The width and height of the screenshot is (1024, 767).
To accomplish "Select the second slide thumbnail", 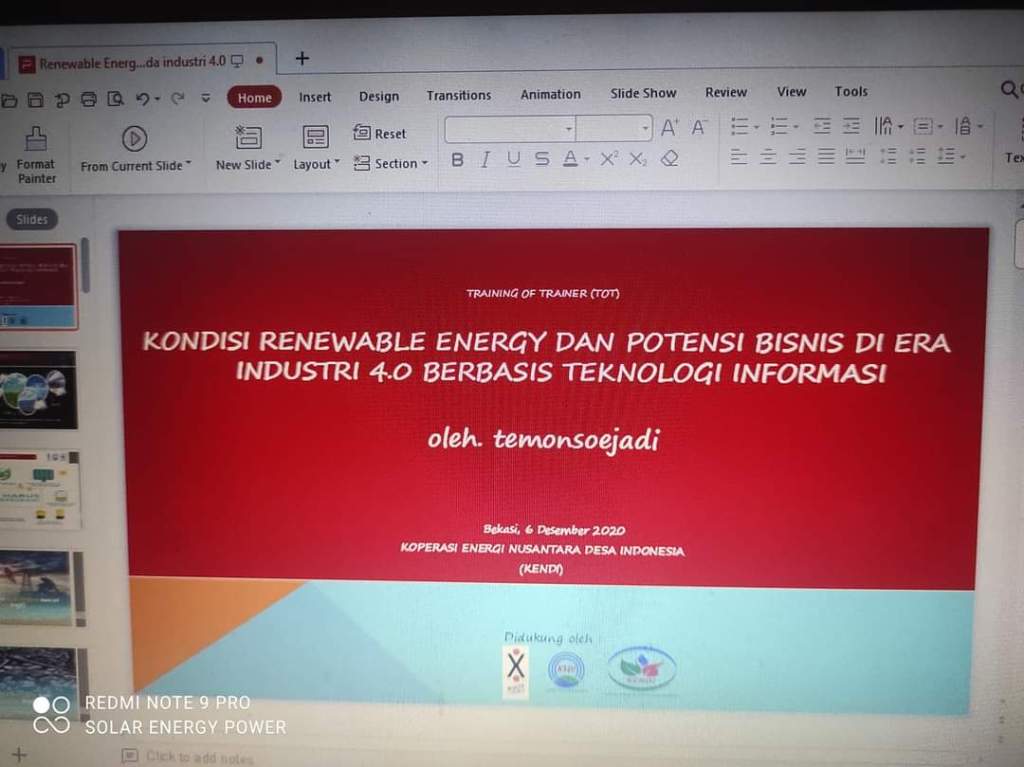I will click(x=39, y=389).
